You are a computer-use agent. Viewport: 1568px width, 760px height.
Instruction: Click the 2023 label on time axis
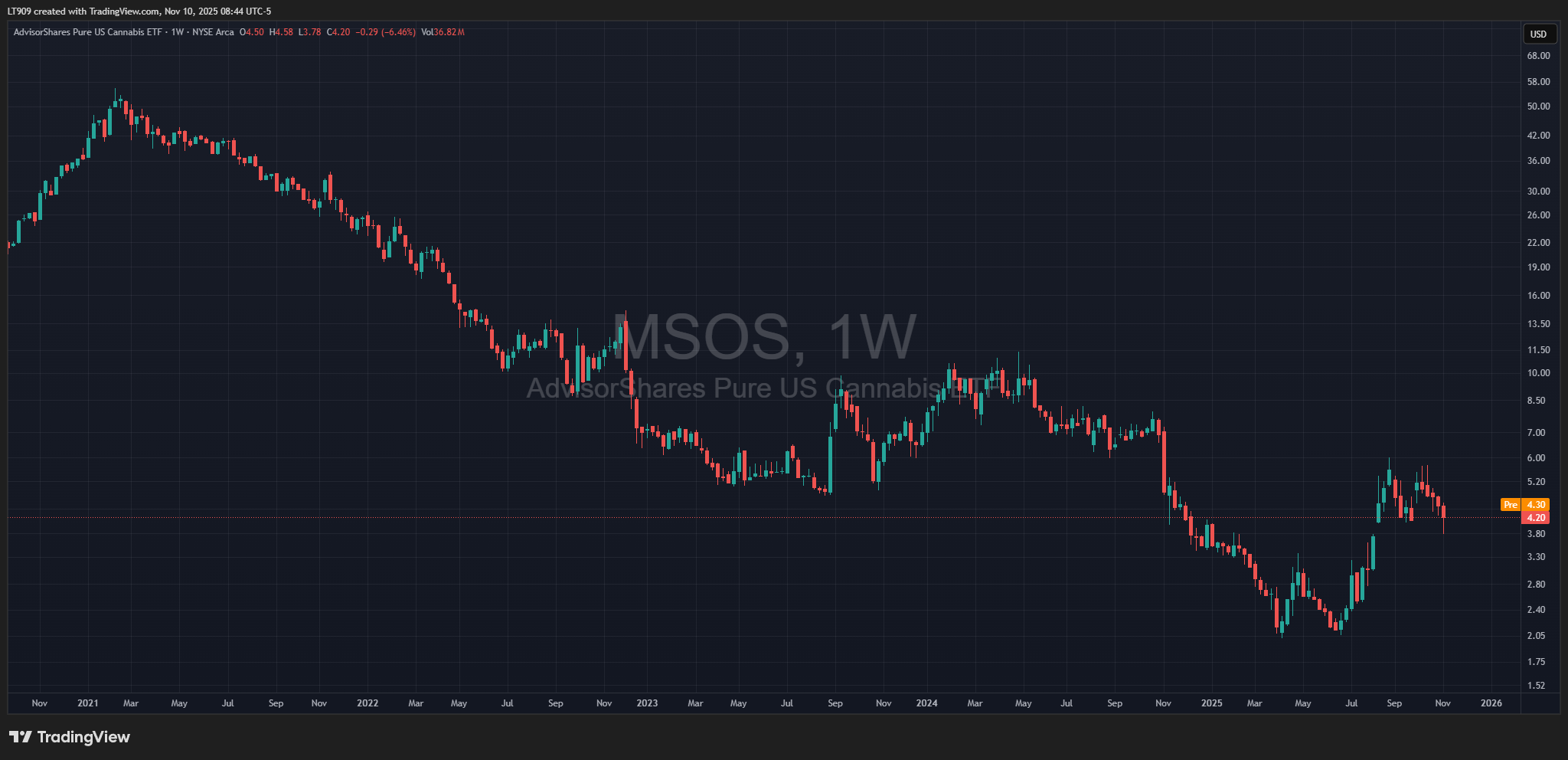[x=647, y=703]
